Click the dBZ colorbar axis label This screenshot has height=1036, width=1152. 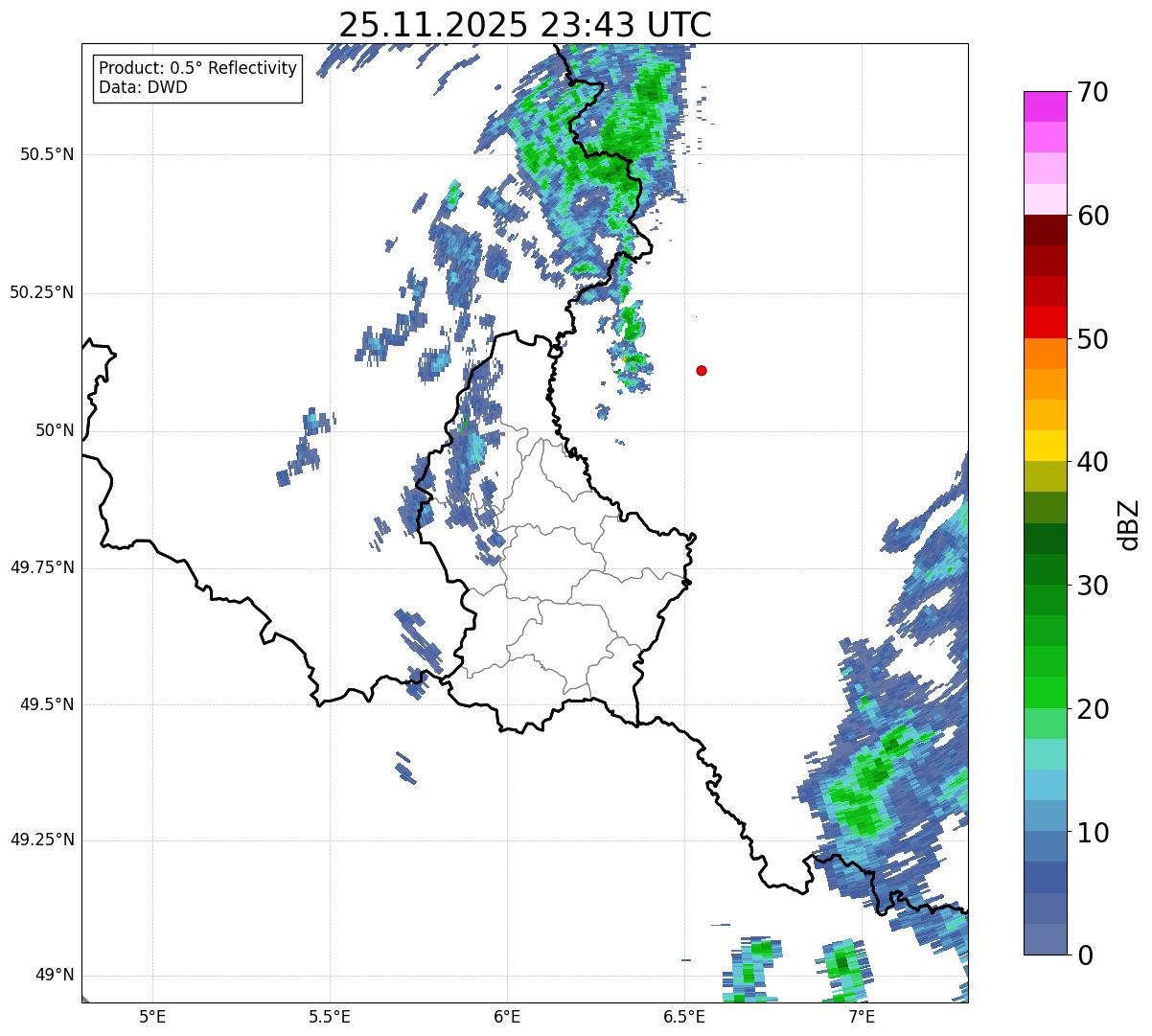pyautogui.click(x=1128, y=523)
